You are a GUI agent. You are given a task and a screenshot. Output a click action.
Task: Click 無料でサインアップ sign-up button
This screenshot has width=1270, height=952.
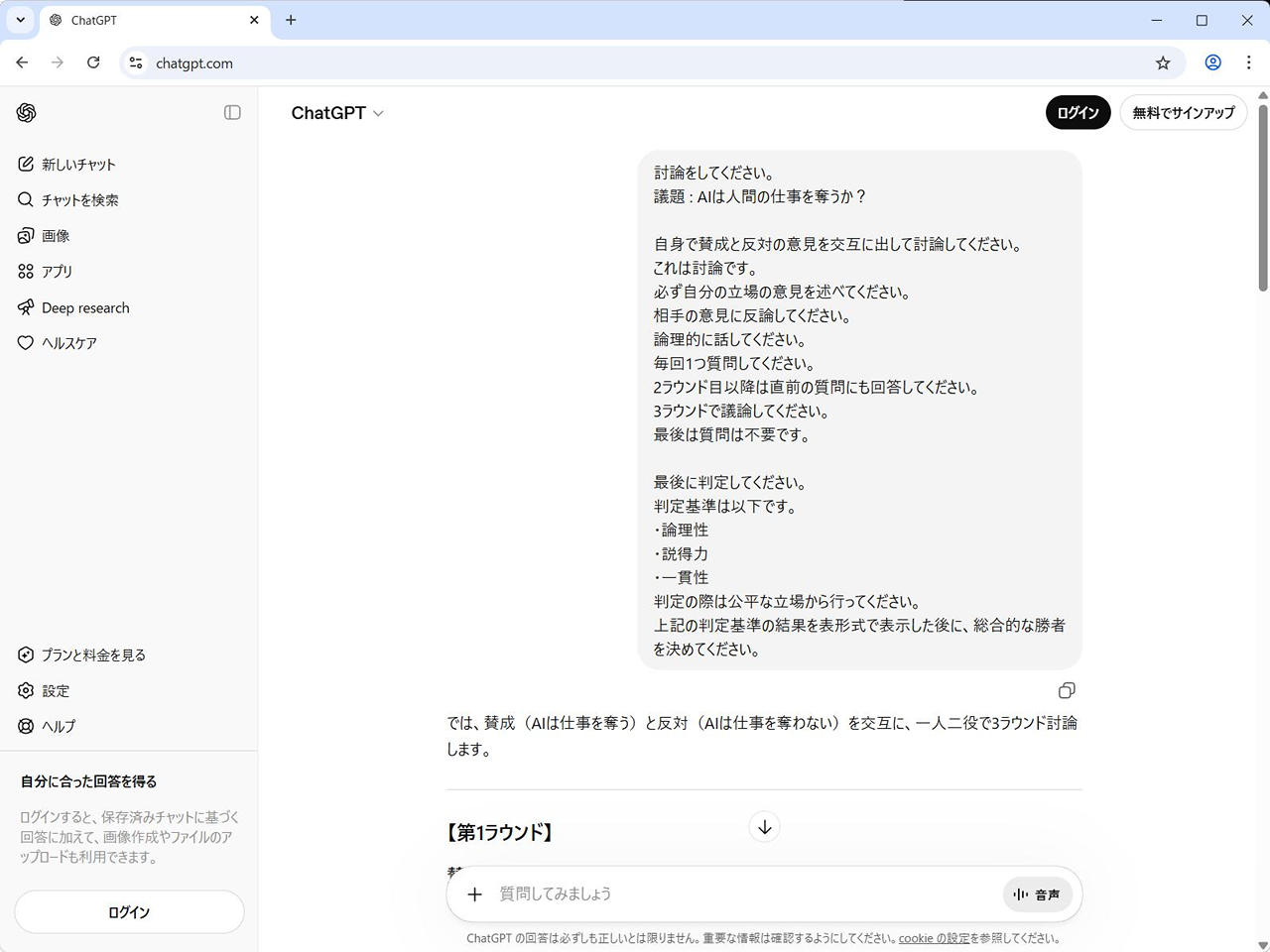point(1183,113)
